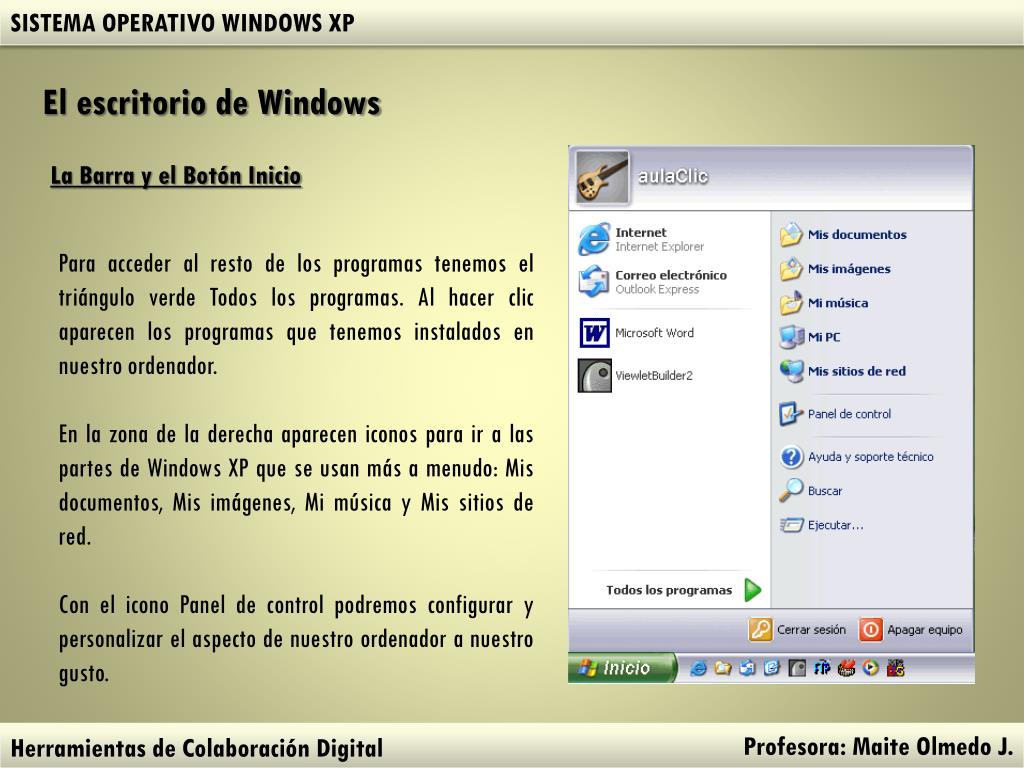Launch Internet Explorer from quick launch bar
1024x768 pixels.
pos(698,668)
